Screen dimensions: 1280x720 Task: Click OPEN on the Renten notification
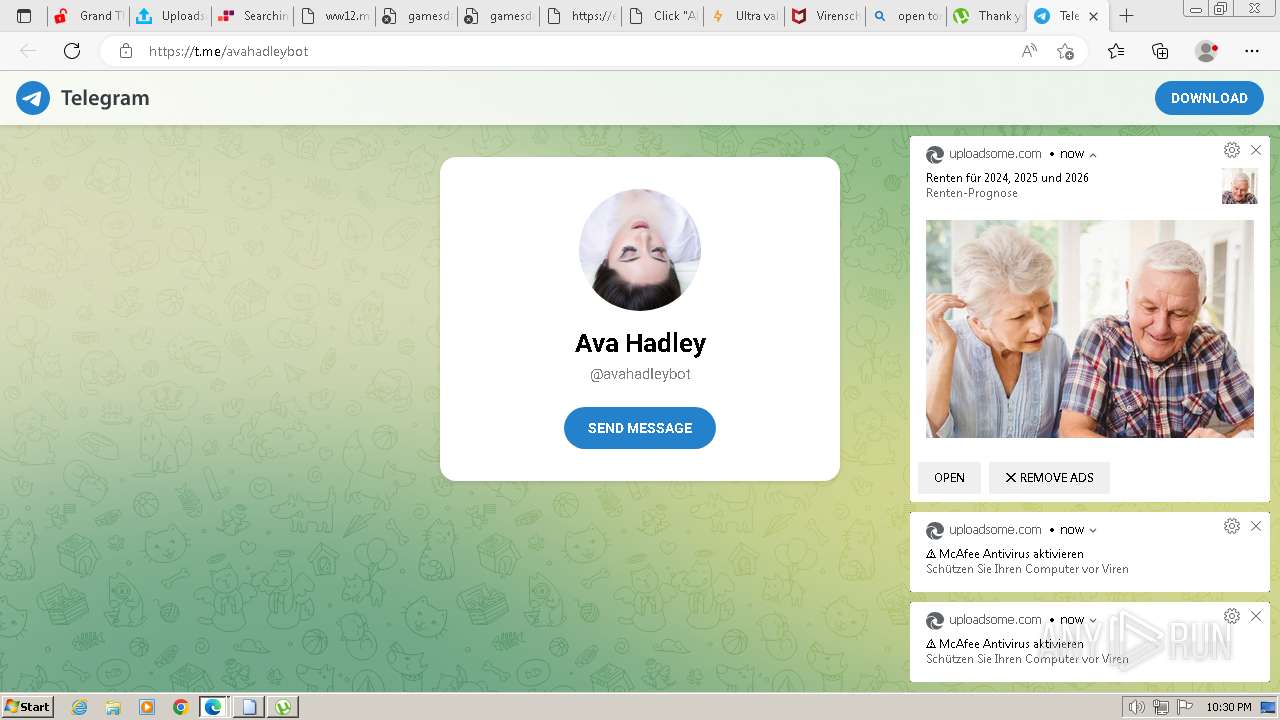(x=949, y=477)
